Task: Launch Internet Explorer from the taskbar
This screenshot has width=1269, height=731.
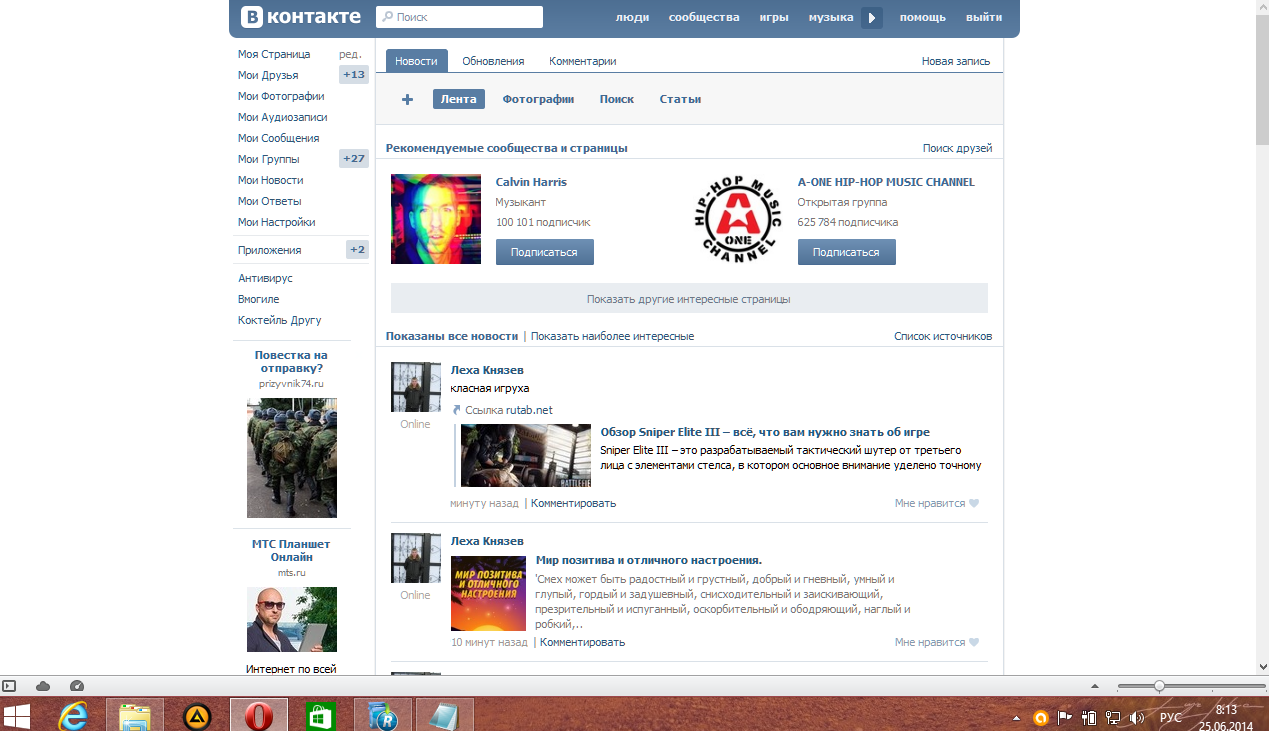Action: click(x=73, y=716)
